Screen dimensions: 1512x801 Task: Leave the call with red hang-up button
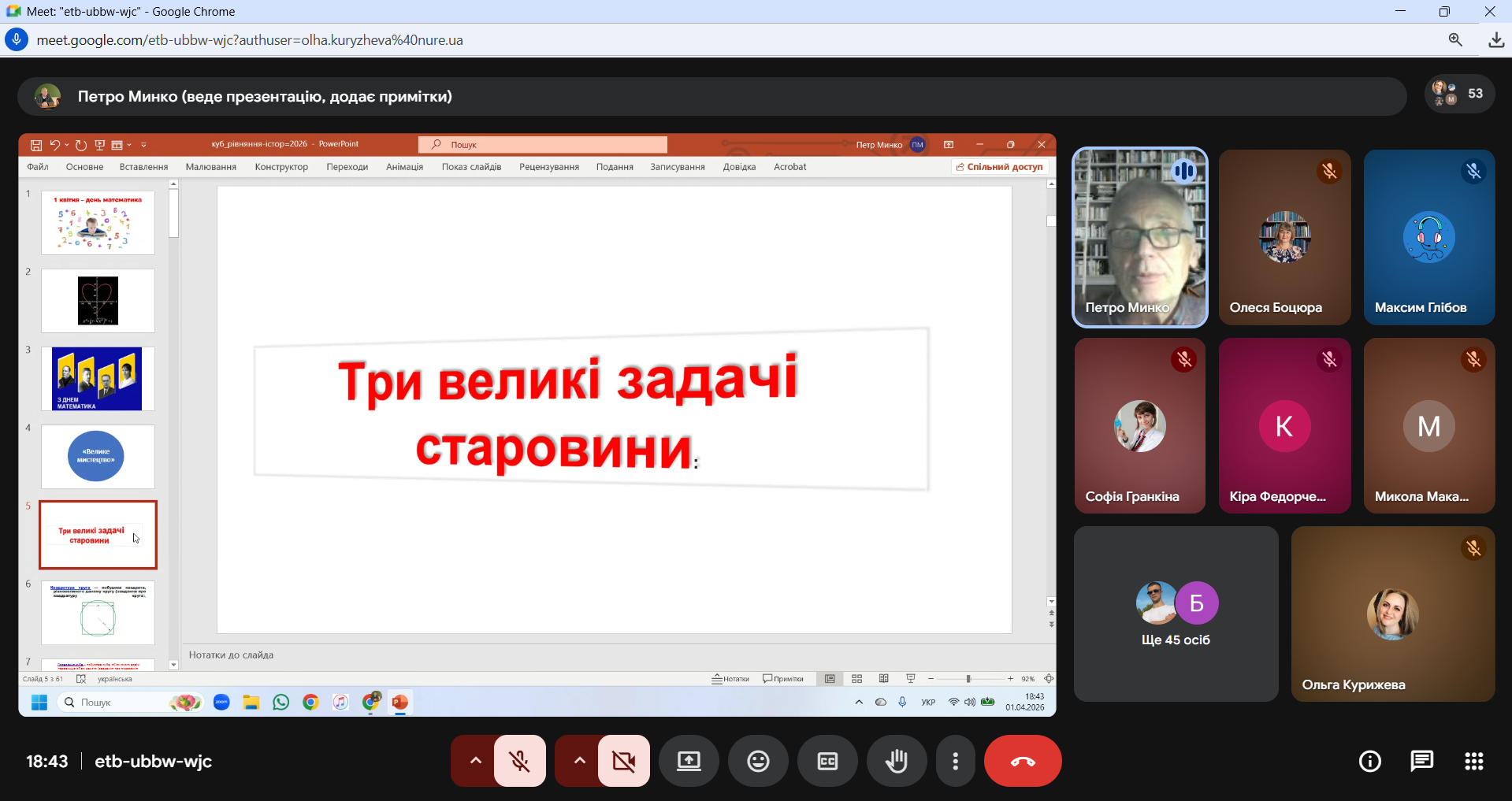[x=1022, y=761]
